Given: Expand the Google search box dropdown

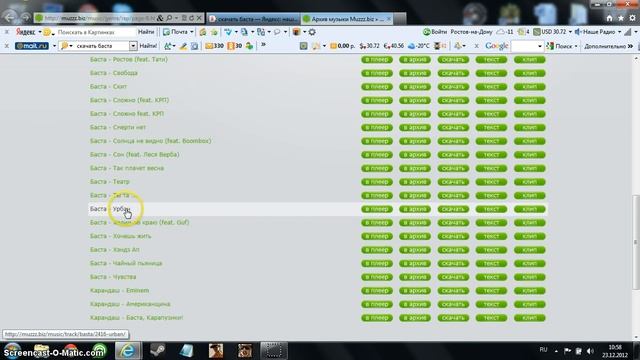Looking at the screenshot, I should click(x=540, y=46).
